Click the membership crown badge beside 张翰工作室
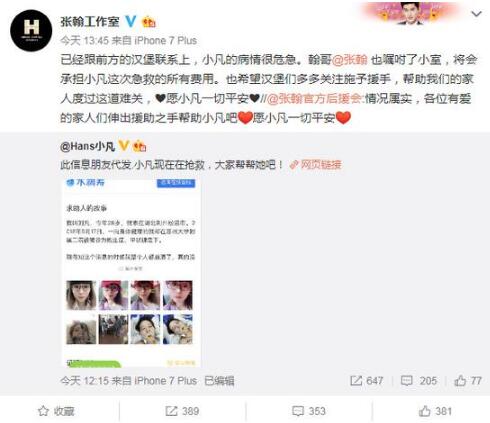The image size is (490, 423). click(149, 22)
